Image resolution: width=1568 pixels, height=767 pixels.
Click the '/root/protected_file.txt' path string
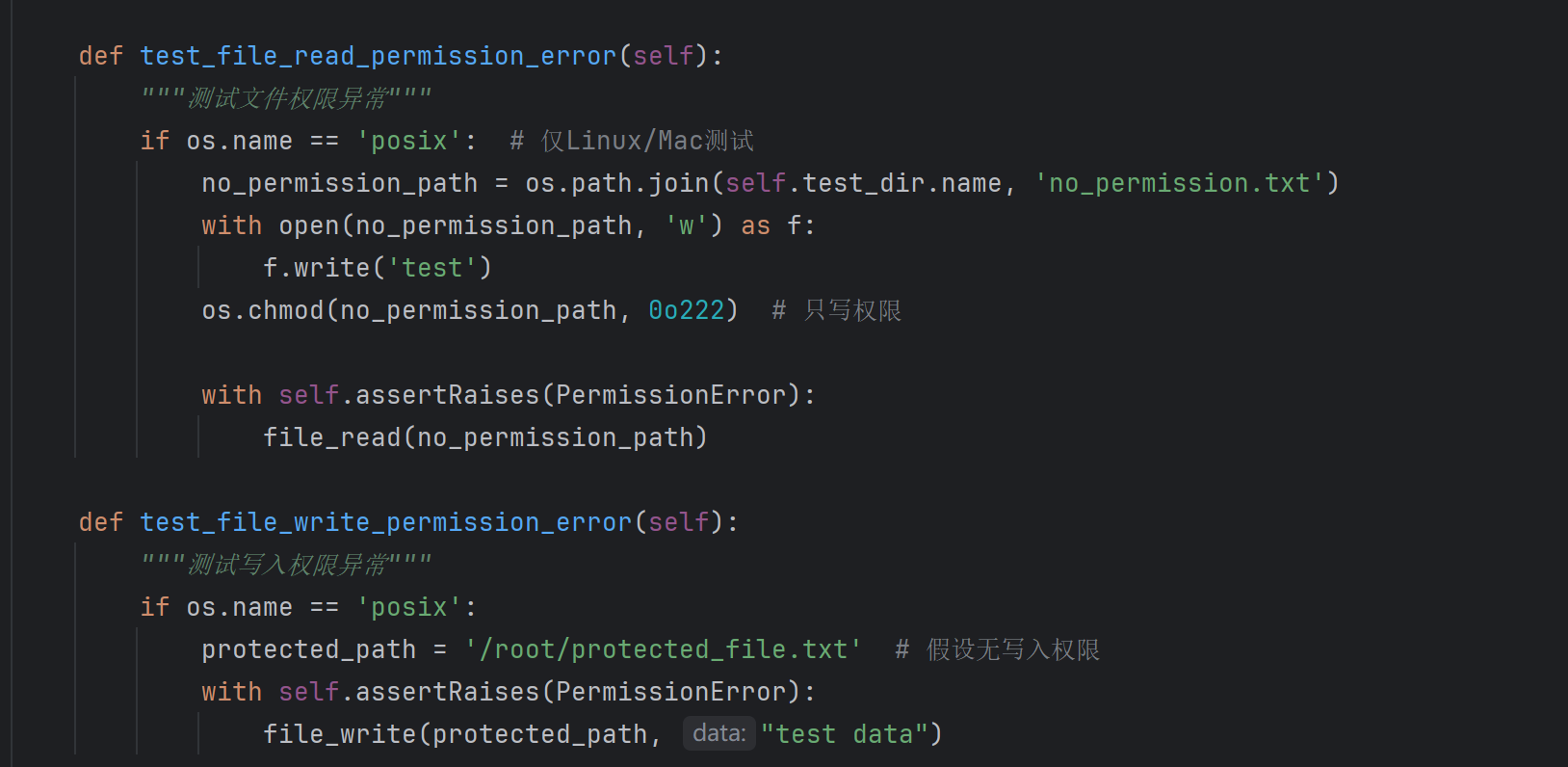tap(664, 649)
